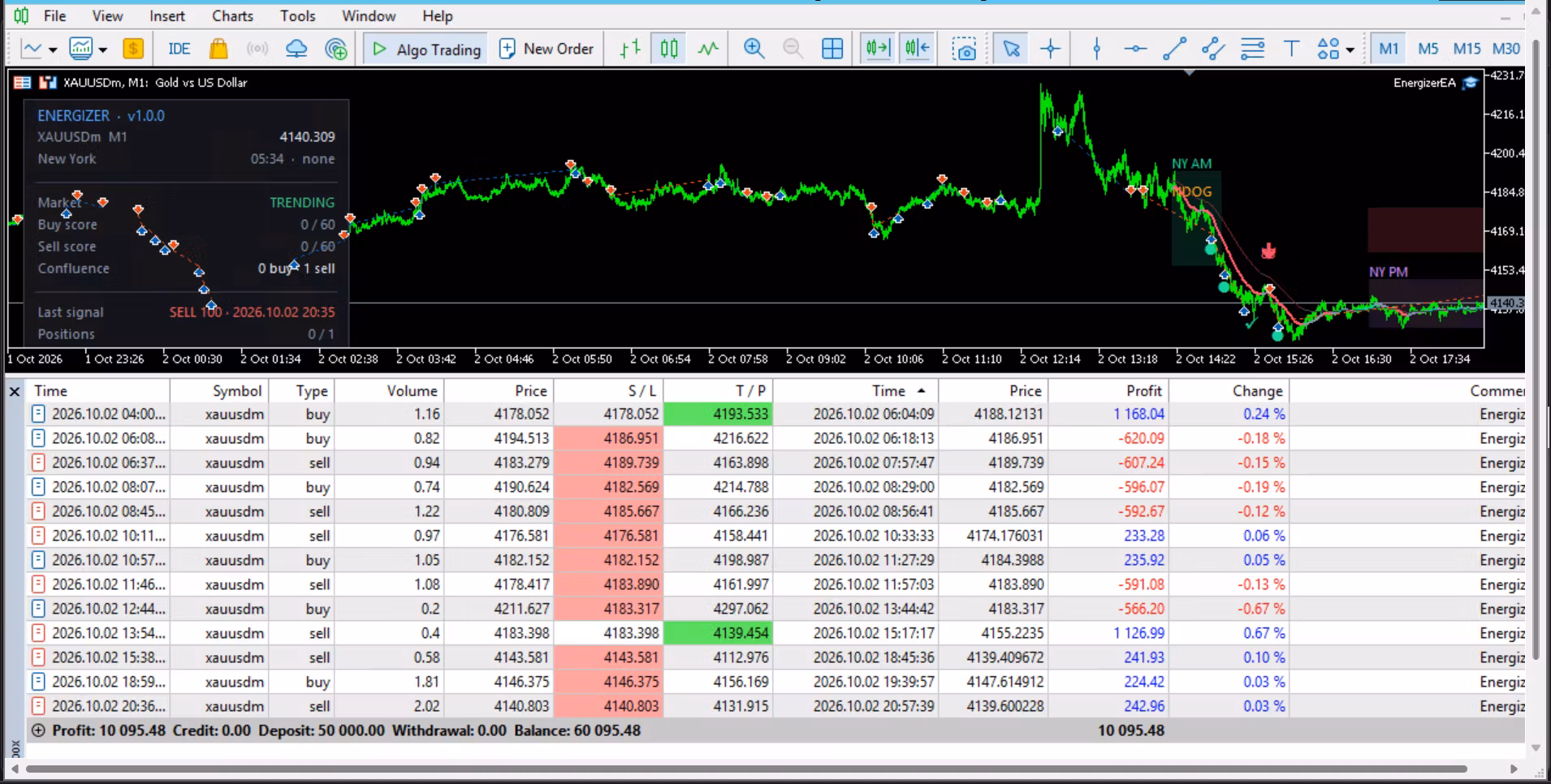Expand the indicators/templates dropdown arrow

[x=103, y=50]
